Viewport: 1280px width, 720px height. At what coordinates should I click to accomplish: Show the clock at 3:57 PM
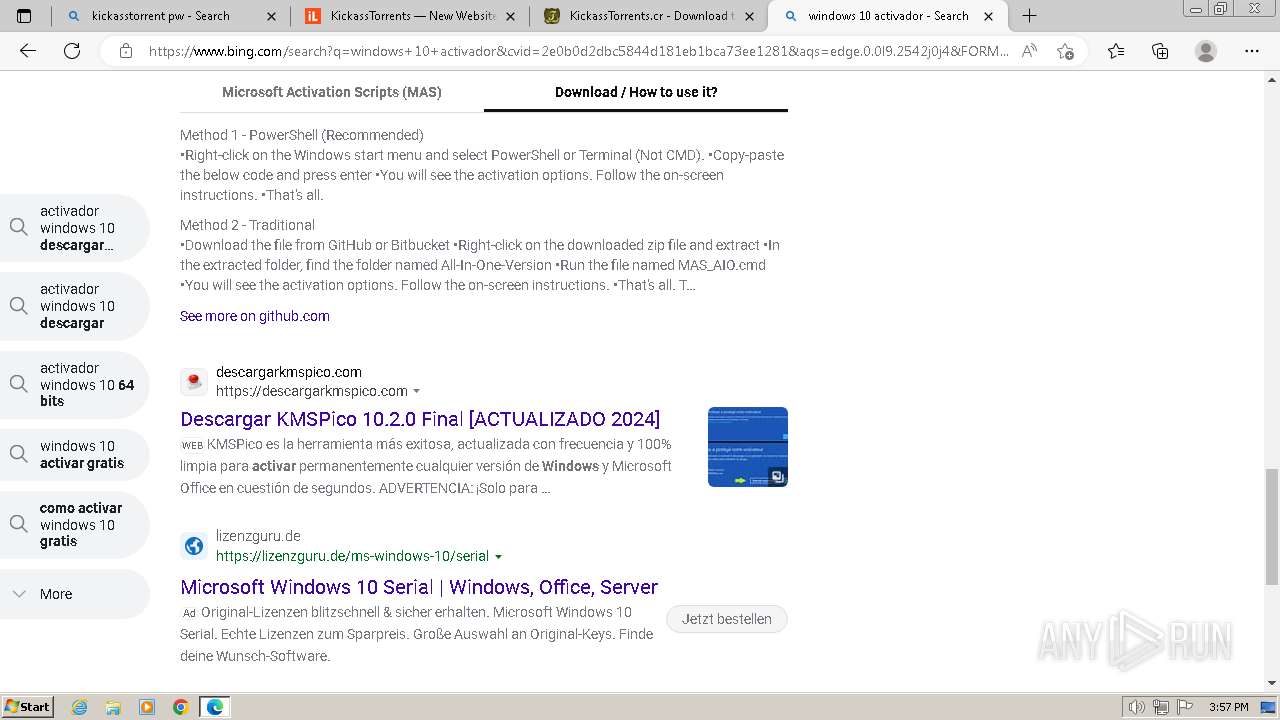click(1228, 707)
